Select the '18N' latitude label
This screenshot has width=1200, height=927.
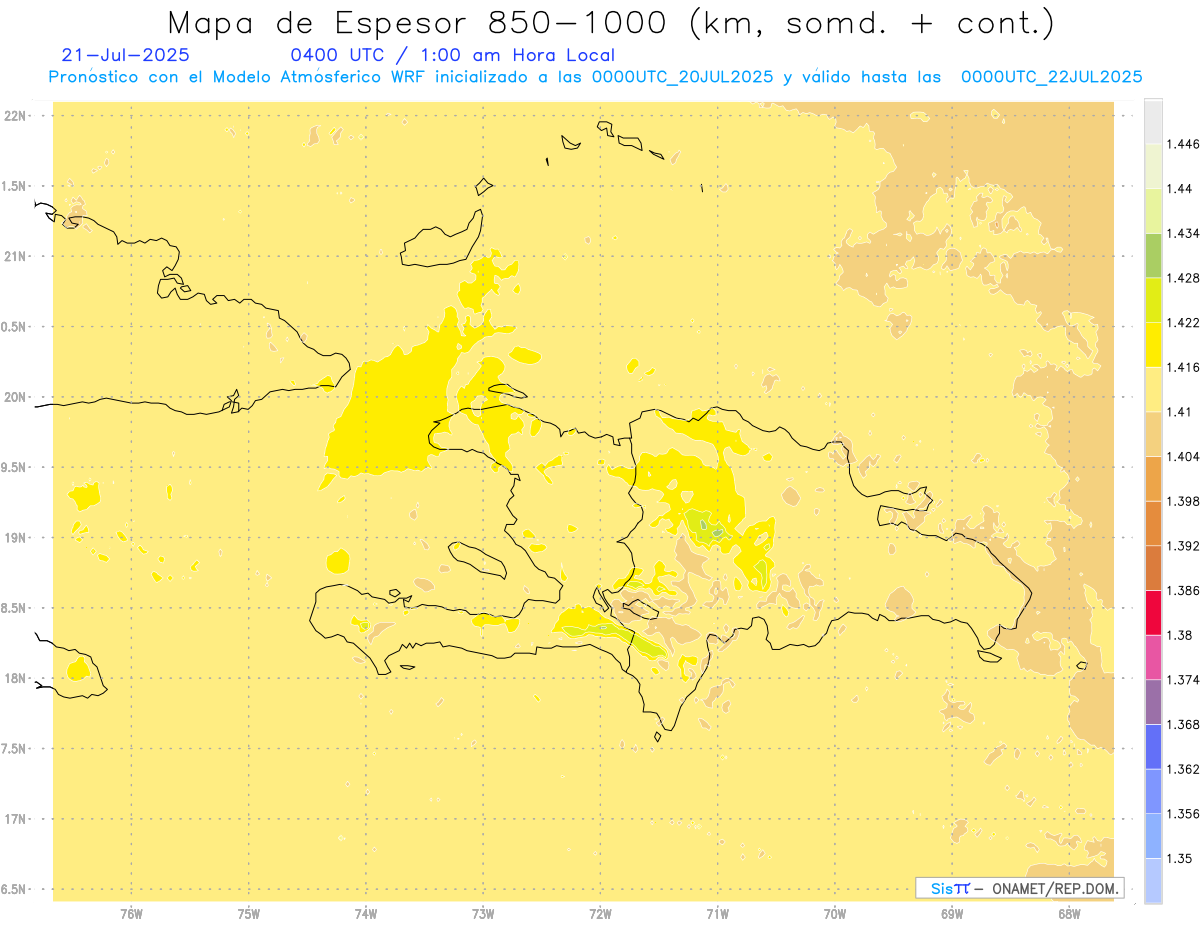point(15,678)
